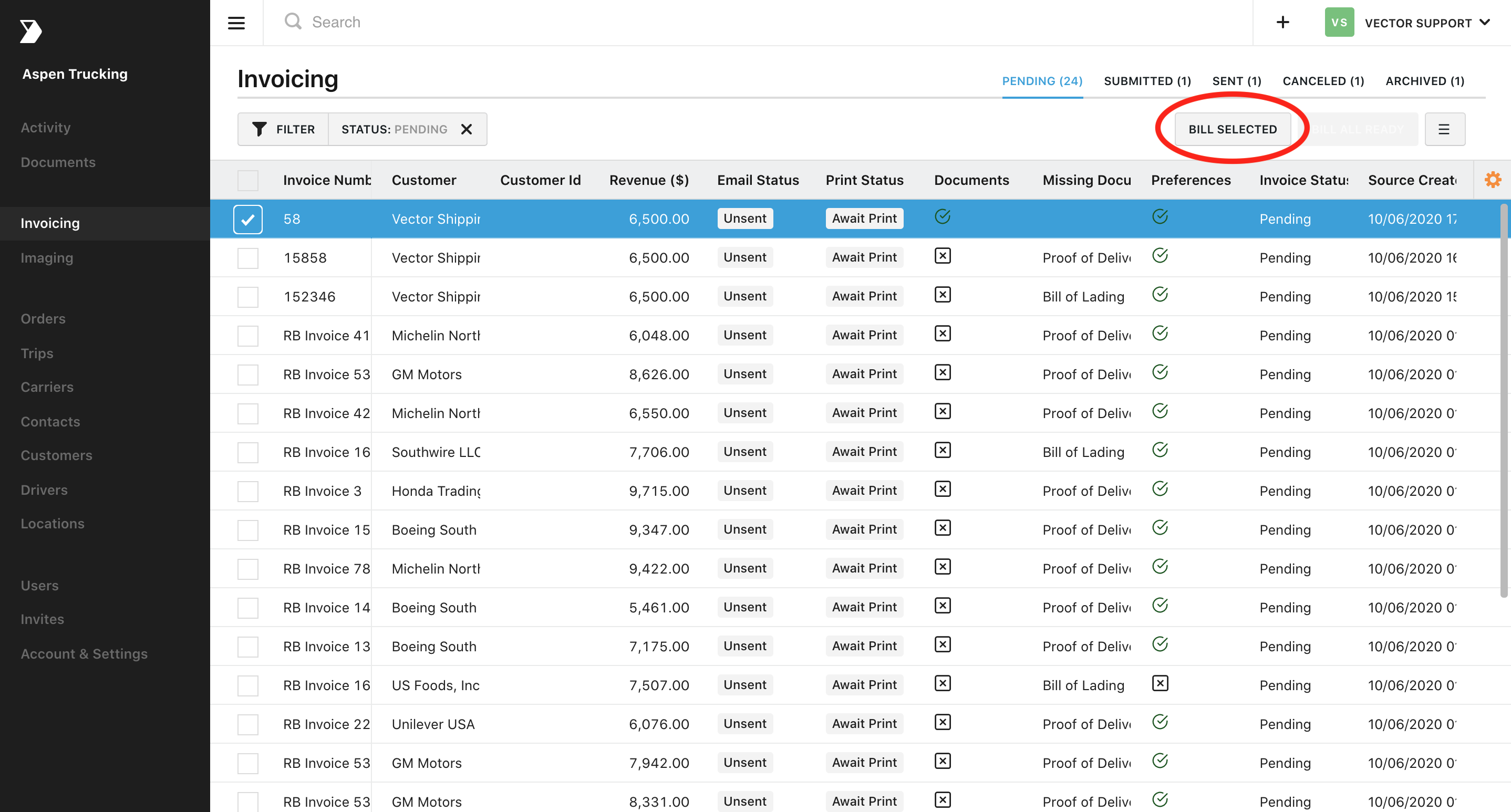Click the Filter button
Image resolution: width=1511 pixels, height=812 pixels.
[x=283, y=129]
